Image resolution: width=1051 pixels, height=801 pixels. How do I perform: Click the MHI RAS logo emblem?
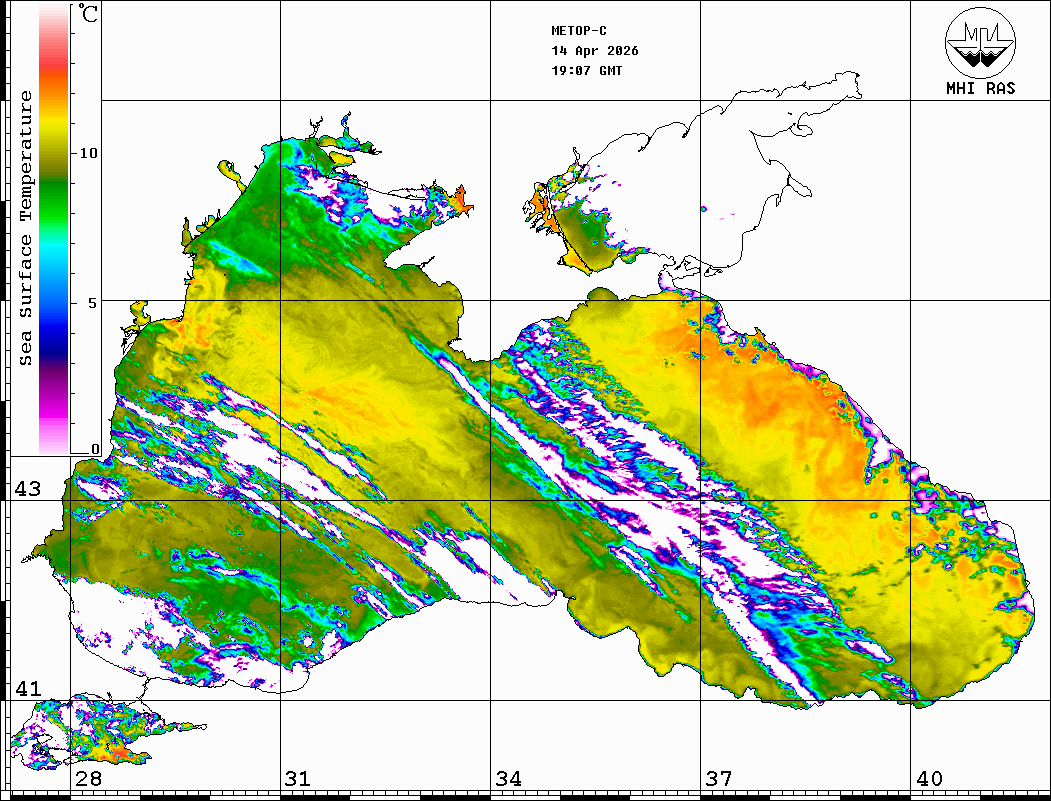coord(980,41)
